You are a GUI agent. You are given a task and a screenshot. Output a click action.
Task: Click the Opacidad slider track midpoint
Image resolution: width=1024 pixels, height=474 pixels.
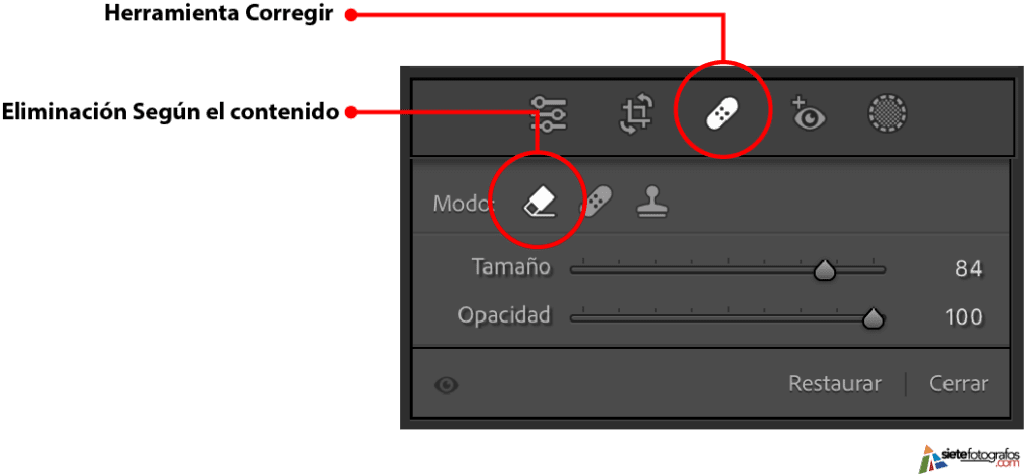(728, 319)
